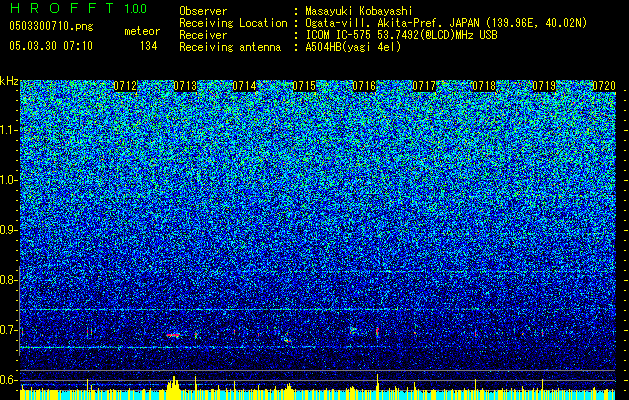Click the date stamp 05.03.30 07:10
Viewport: 629px width, 400px height.
[51, 46]
